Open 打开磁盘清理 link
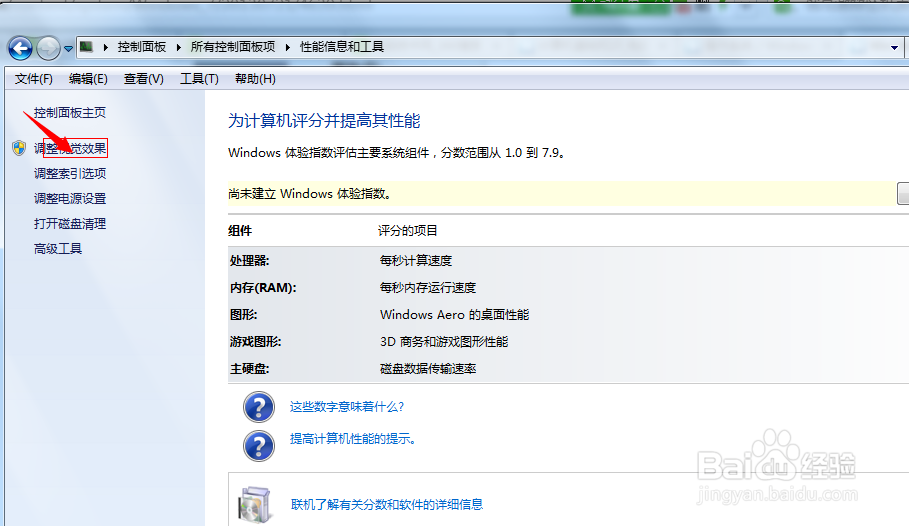Screen dimensions: 909x526 coord(70,224)
